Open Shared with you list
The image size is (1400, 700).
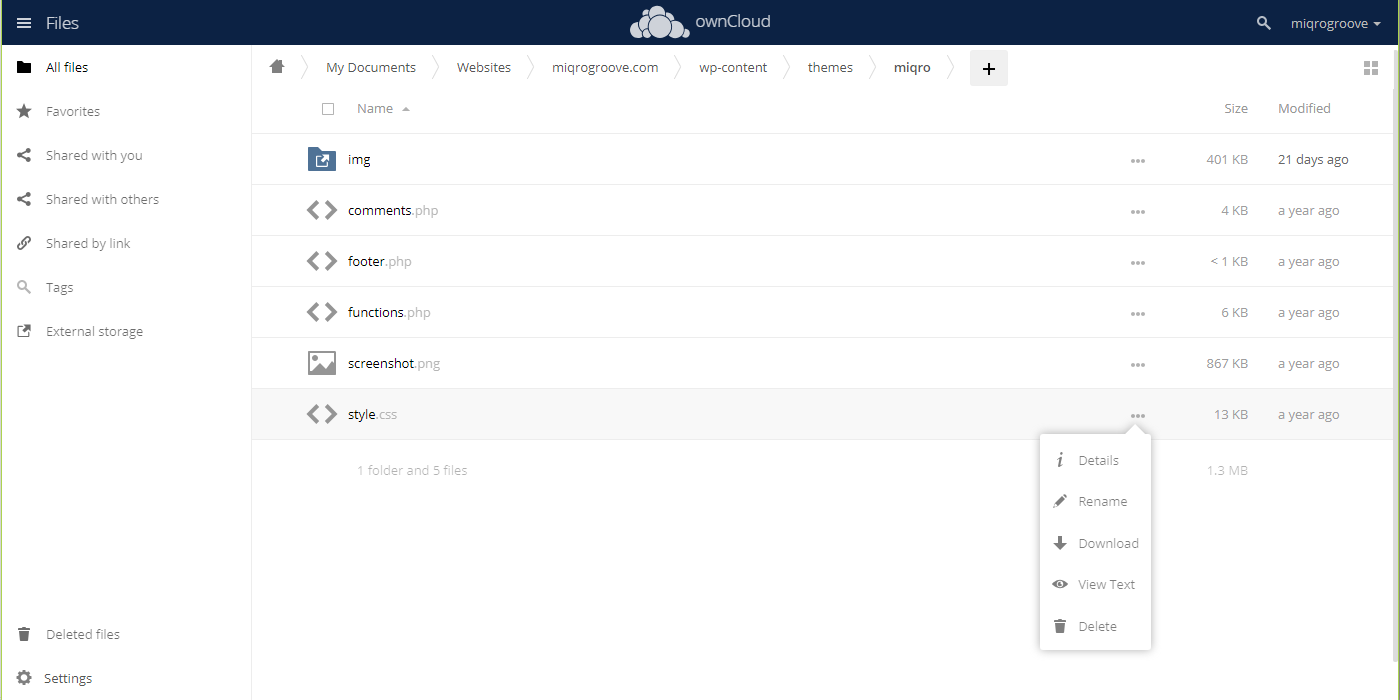125,155
